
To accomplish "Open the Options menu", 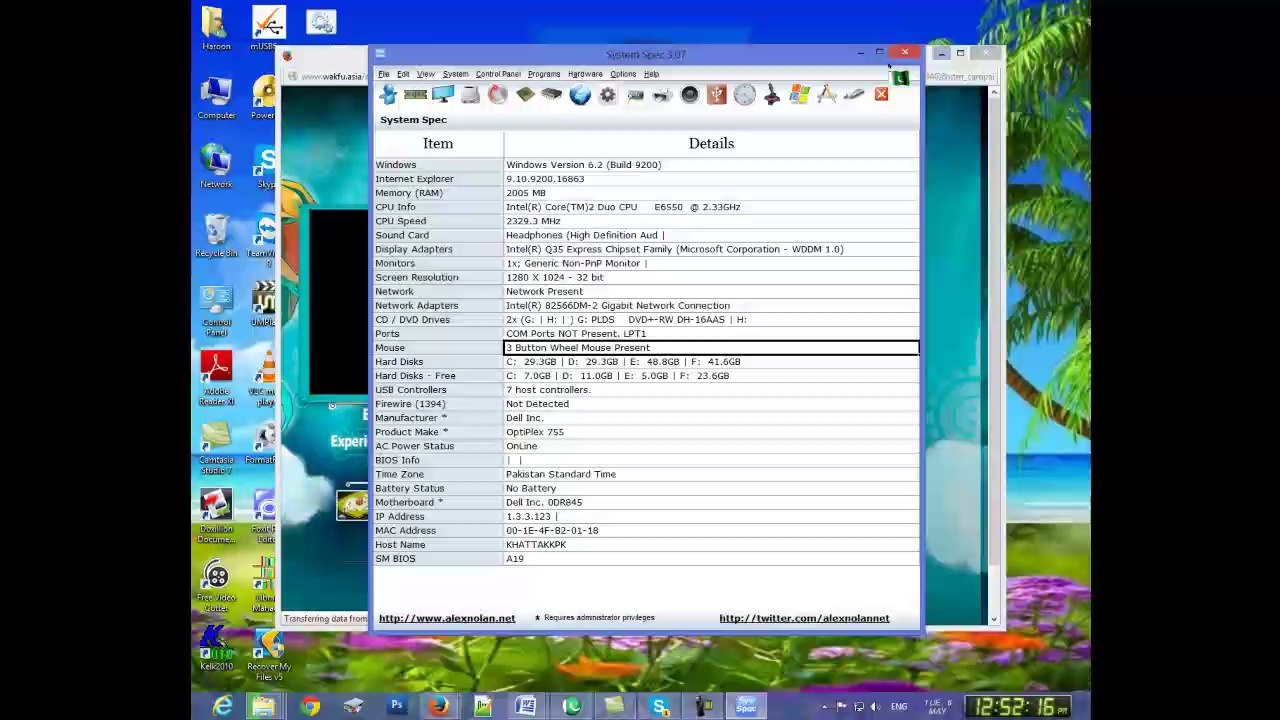I will point(623,74).
